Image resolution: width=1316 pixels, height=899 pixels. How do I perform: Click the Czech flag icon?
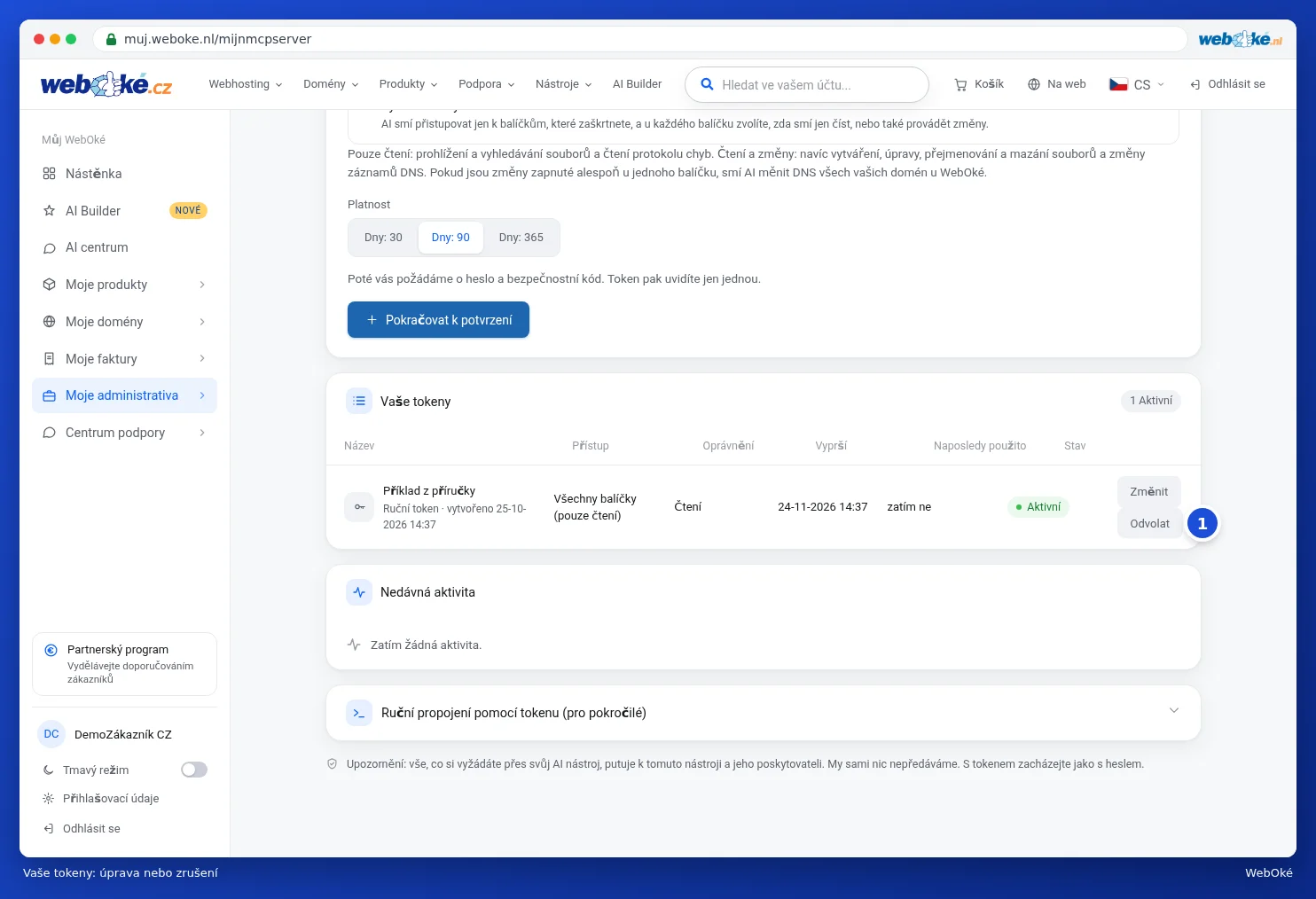click(x=1118, y=84)
